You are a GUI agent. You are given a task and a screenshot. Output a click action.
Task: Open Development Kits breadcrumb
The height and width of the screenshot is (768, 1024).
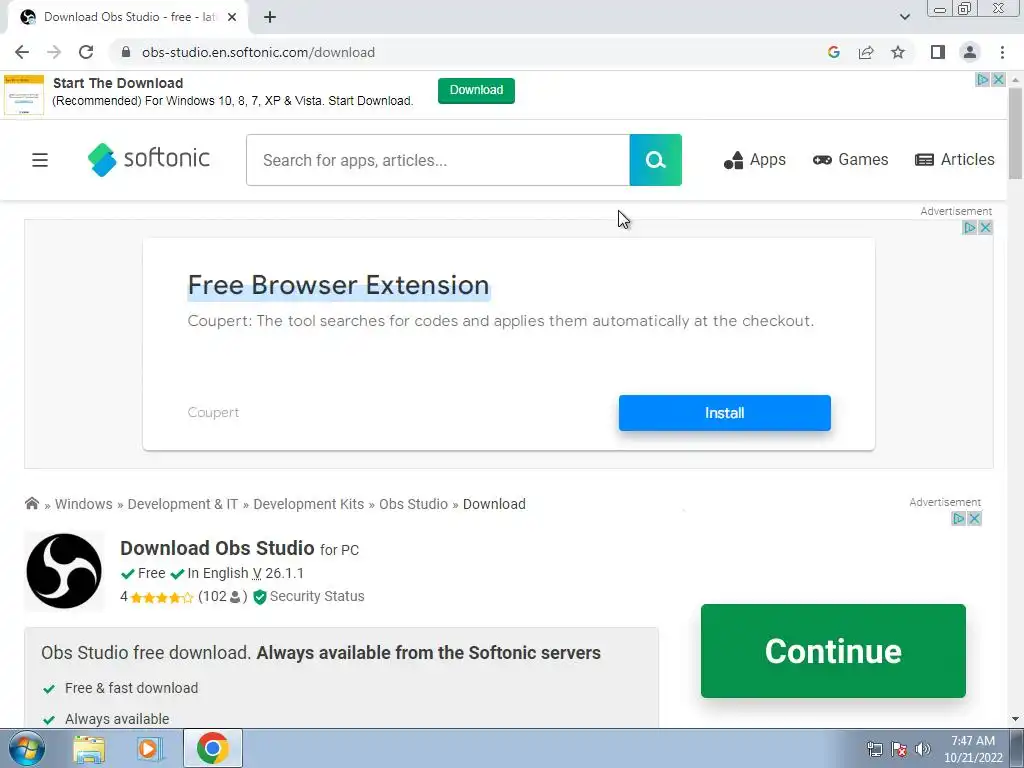pyautogui.click(x=308, y=504)
